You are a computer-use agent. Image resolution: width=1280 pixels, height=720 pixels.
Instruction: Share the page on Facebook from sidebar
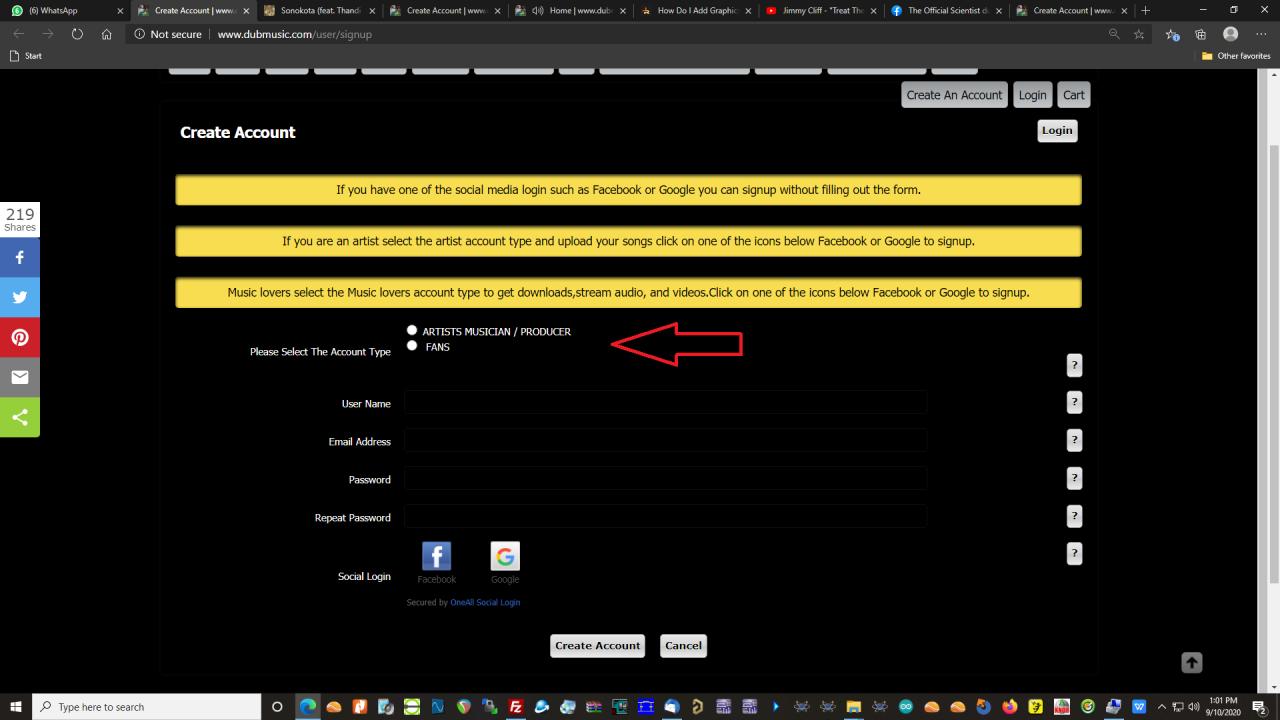click(x=20, y=257)
